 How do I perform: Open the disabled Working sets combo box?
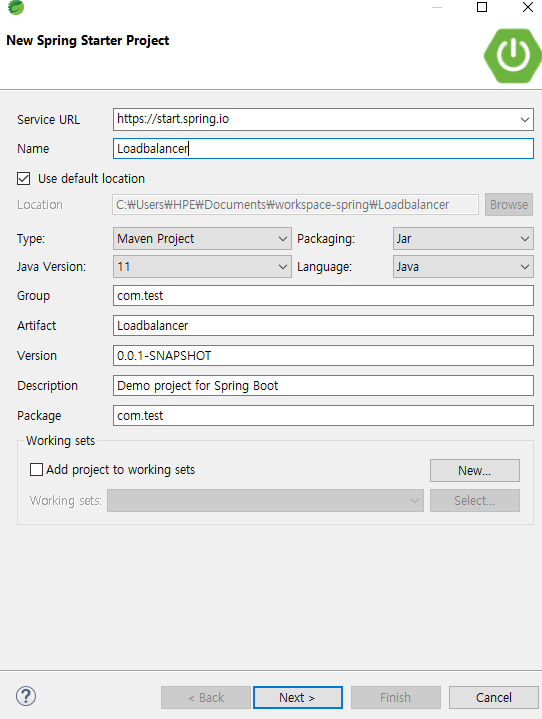click(265, 500)
